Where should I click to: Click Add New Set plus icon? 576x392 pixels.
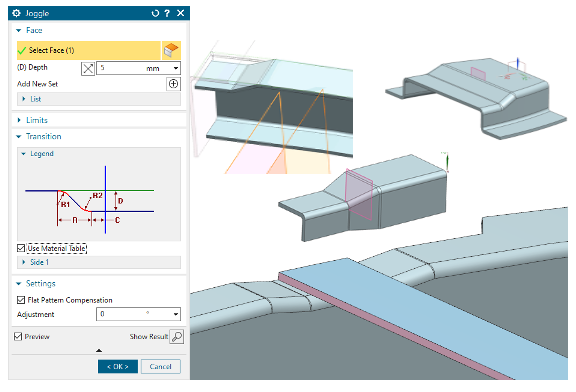(173, 84)
